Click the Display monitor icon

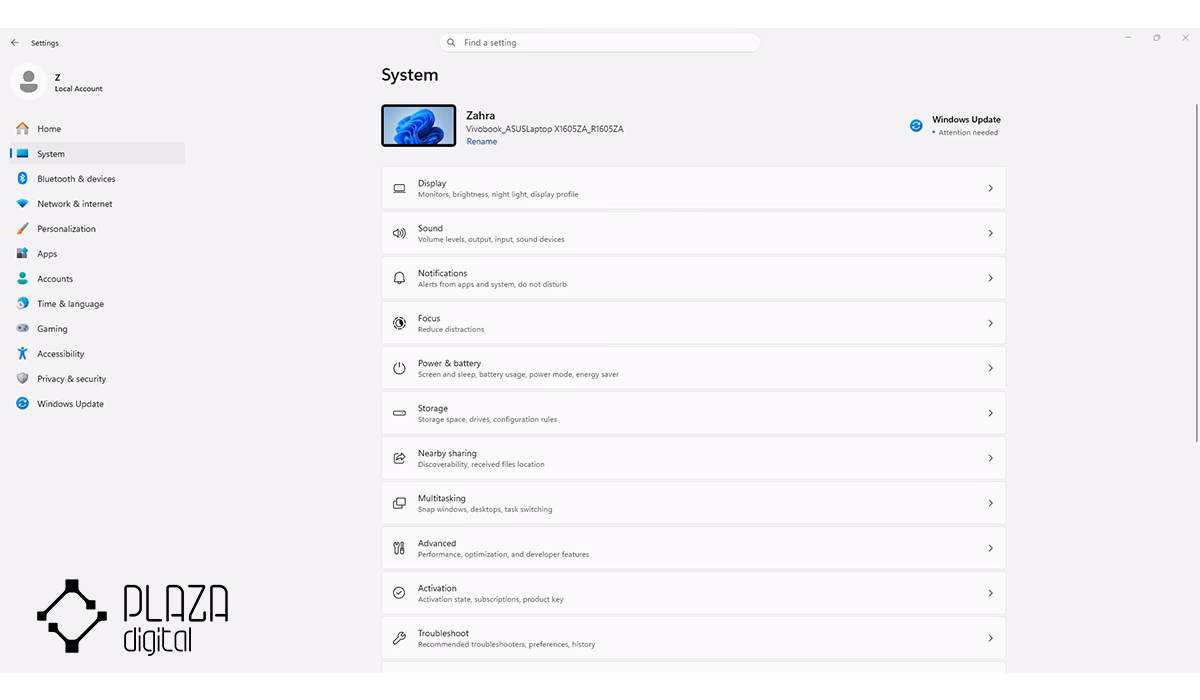(399, 188)
